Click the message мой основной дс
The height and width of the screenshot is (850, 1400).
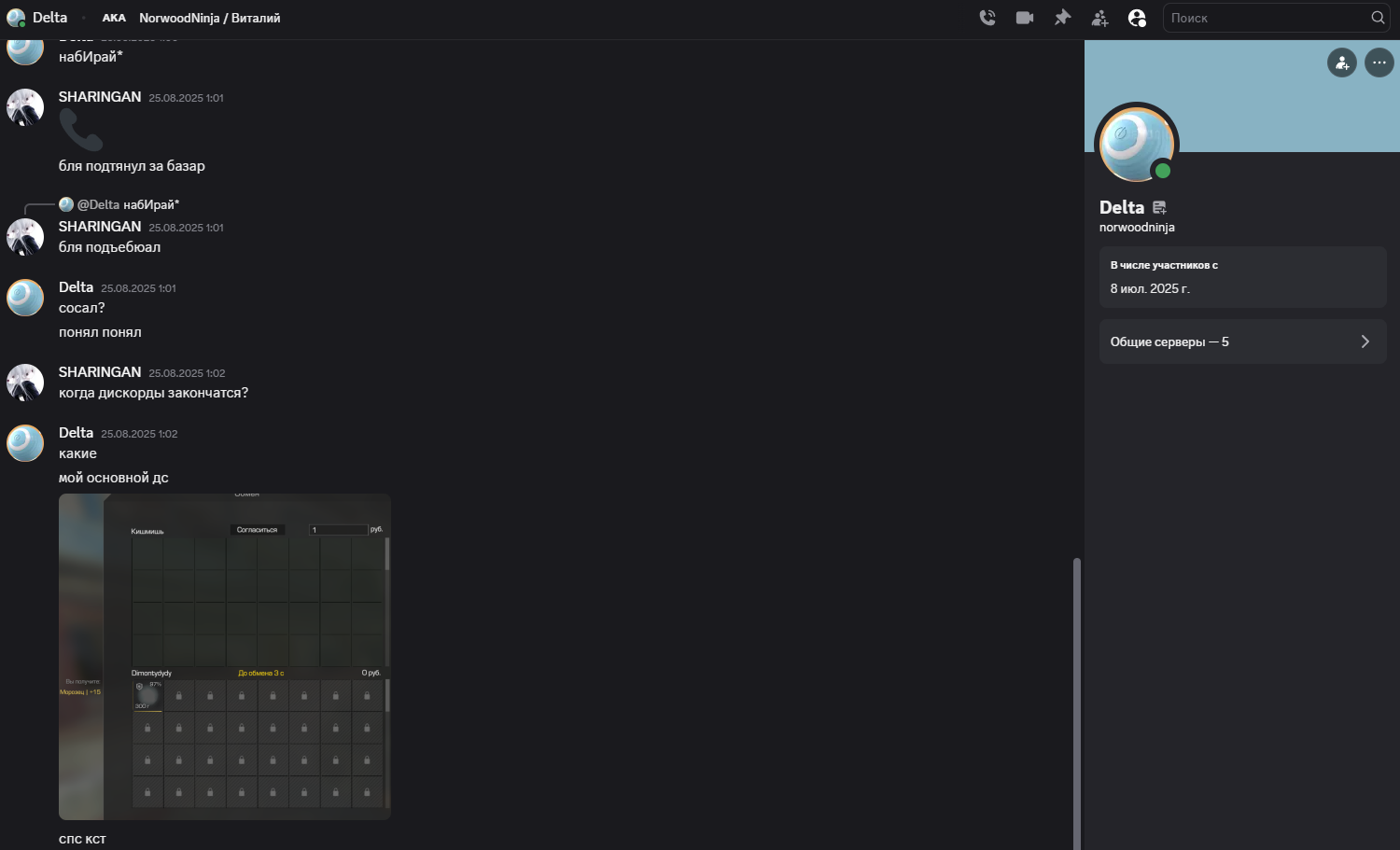pos(114,478)
